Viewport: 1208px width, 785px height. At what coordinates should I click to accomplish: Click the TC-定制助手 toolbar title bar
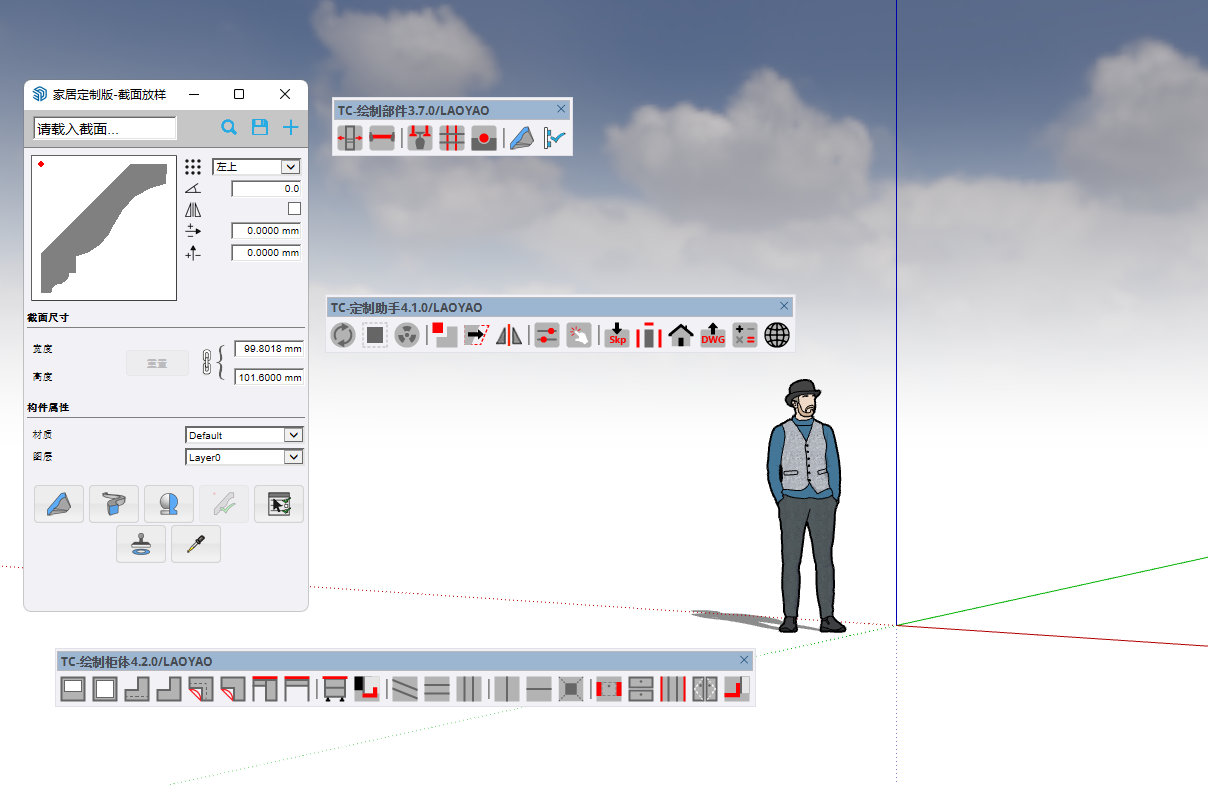coord(550,307)
